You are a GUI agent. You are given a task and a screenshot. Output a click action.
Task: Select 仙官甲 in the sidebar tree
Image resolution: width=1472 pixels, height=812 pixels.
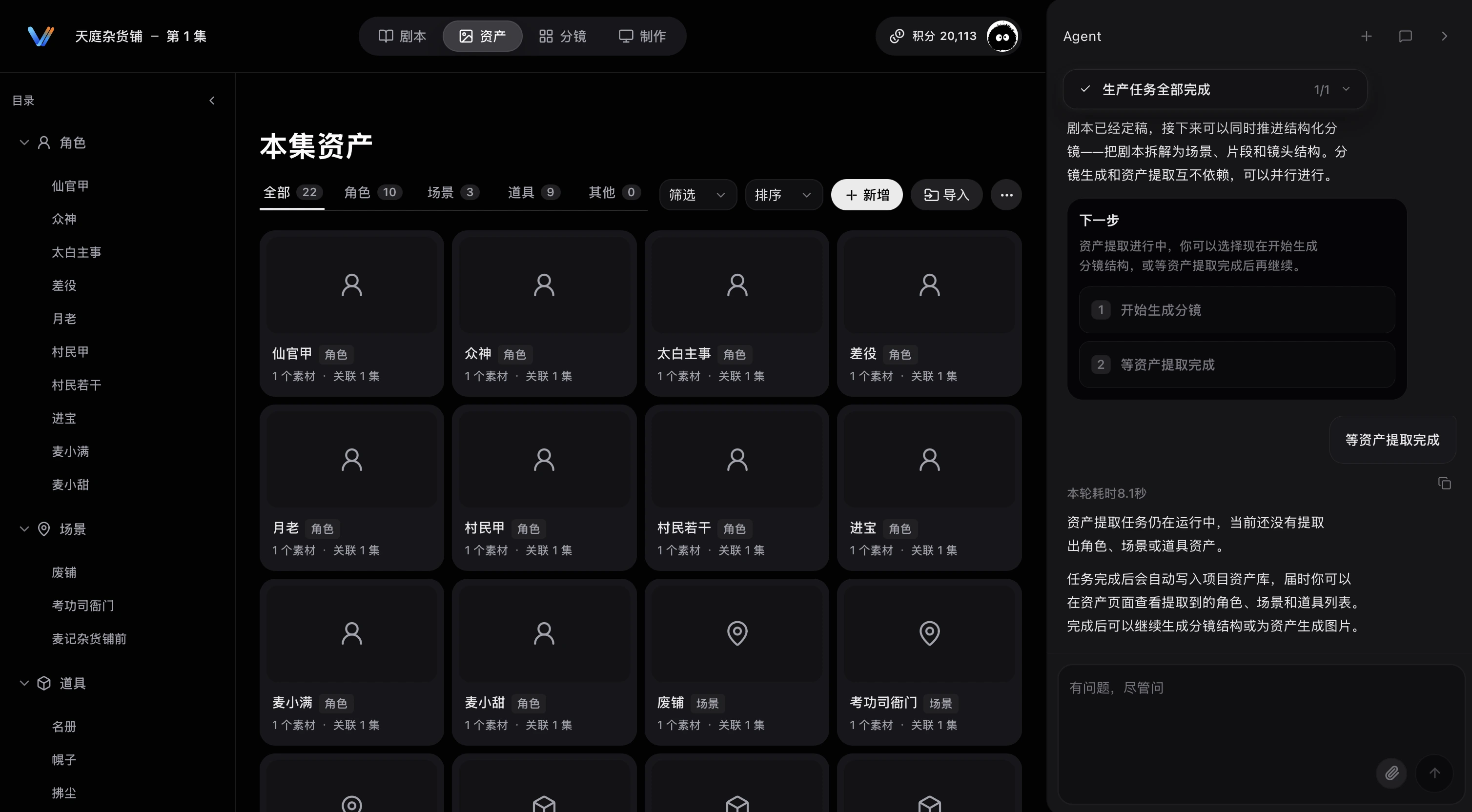[70, 186]
